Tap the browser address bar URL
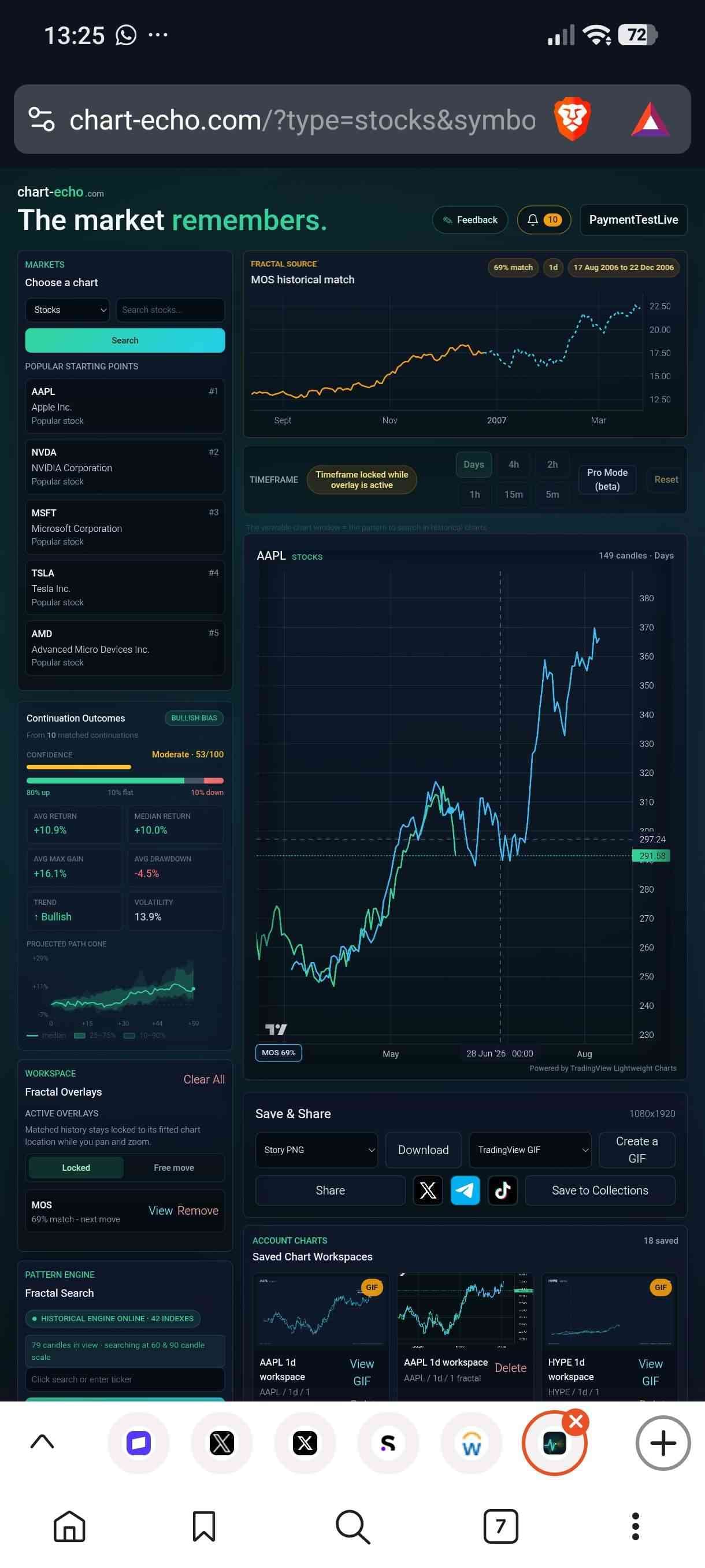The height and width of the screenshot is (1568, 705). 302,119
